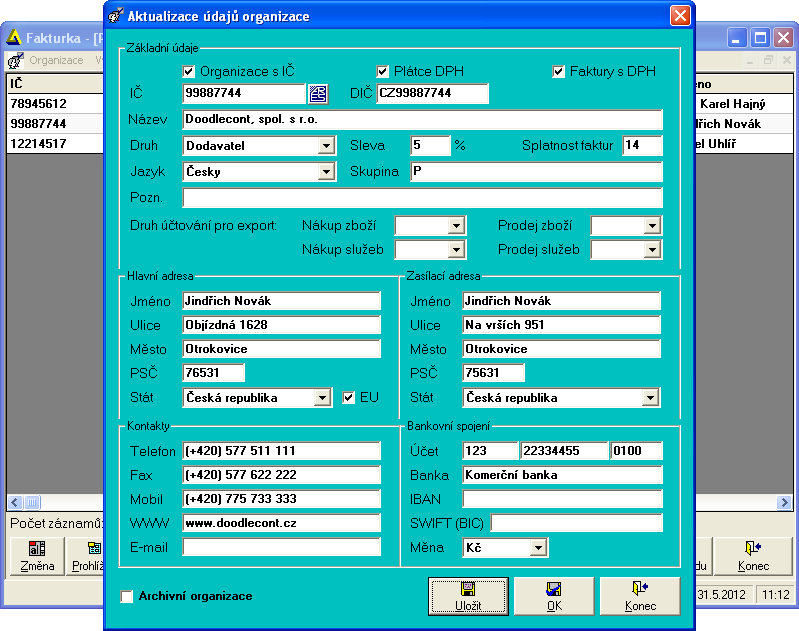Click Konec button in the dialog
The height and width of the screenshot is (631, 799).
[x=640, y=596]
